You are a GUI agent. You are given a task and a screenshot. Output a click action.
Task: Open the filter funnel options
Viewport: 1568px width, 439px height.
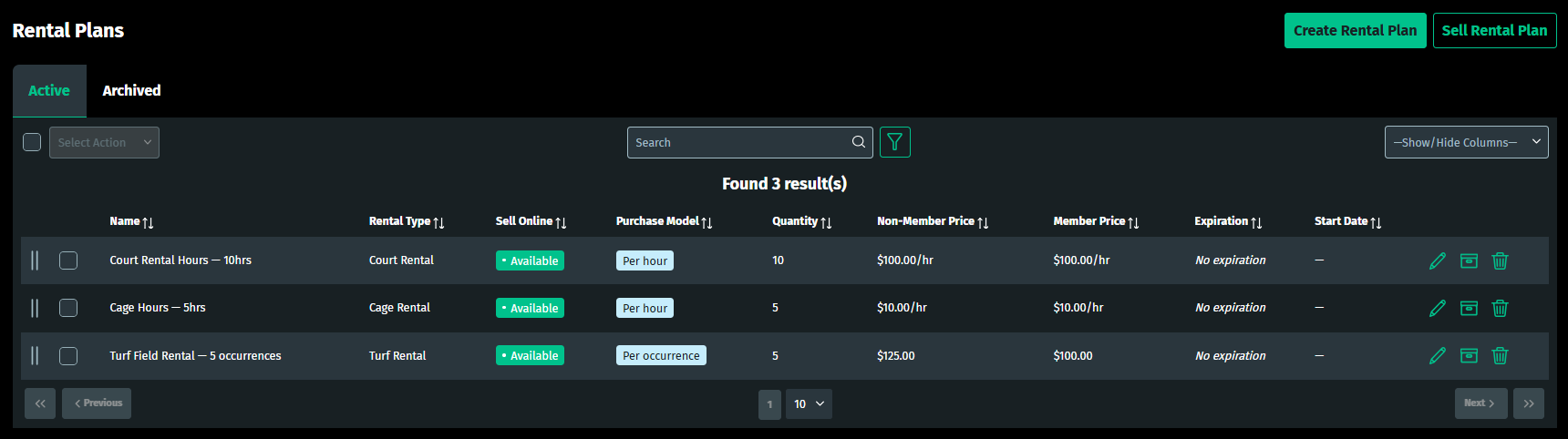[894, 142]
